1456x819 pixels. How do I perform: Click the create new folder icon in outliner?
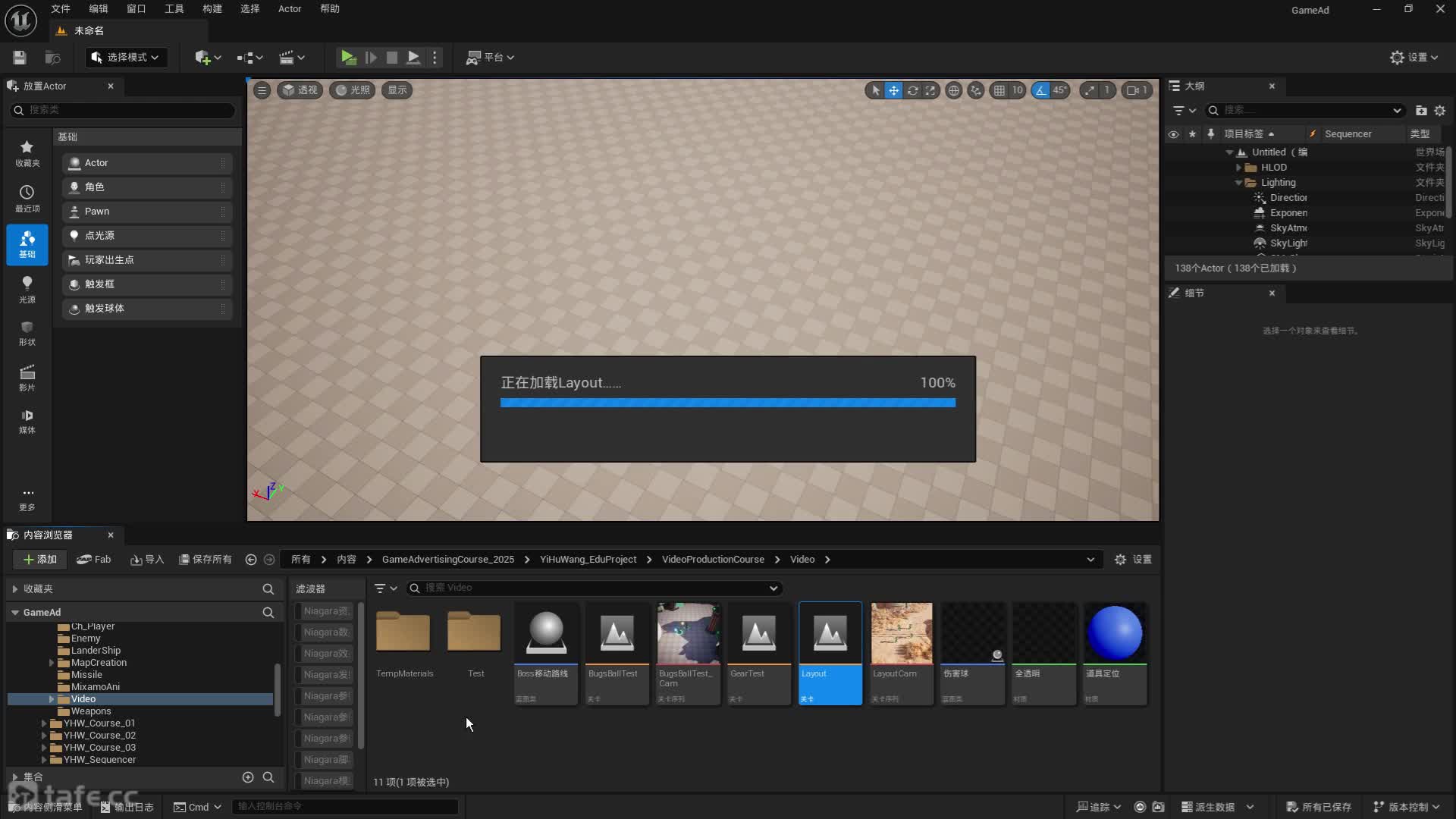pos(1420,111)
